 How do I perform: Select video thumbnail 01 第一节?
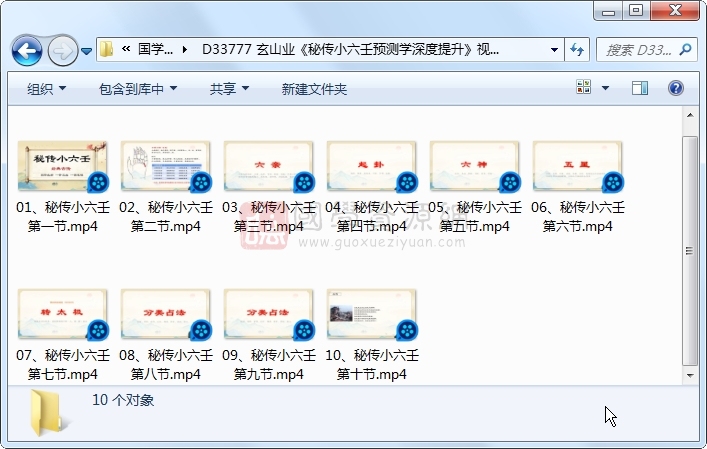[63, 166]
